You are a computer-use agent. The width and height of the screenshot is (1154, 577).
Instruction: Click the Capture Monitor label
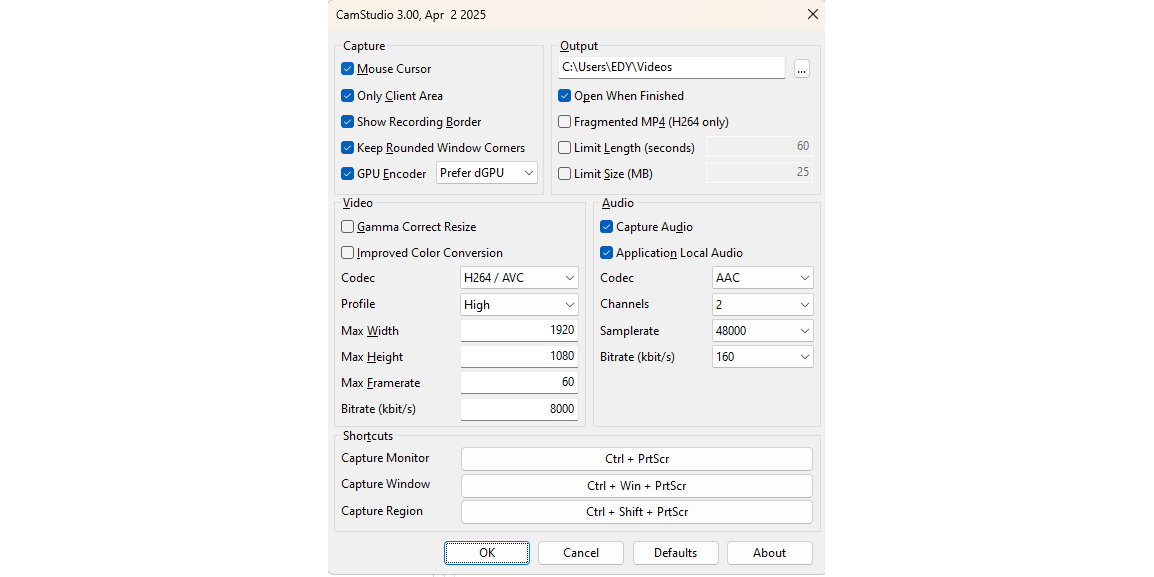[x=385, y=458]
